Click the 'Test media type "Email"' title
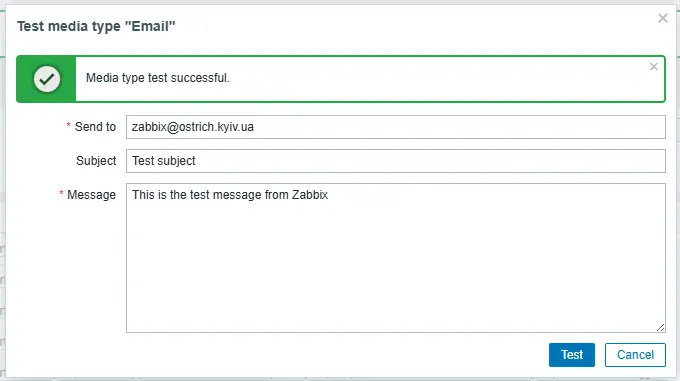680x381 pixels. 96,26
